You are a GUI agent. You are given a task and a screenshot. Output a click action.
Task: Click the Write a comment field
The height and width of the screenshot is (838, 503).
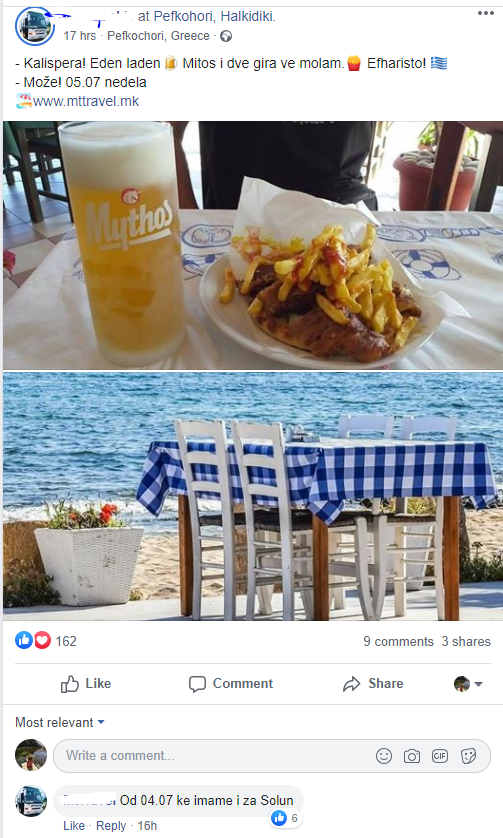272,756
